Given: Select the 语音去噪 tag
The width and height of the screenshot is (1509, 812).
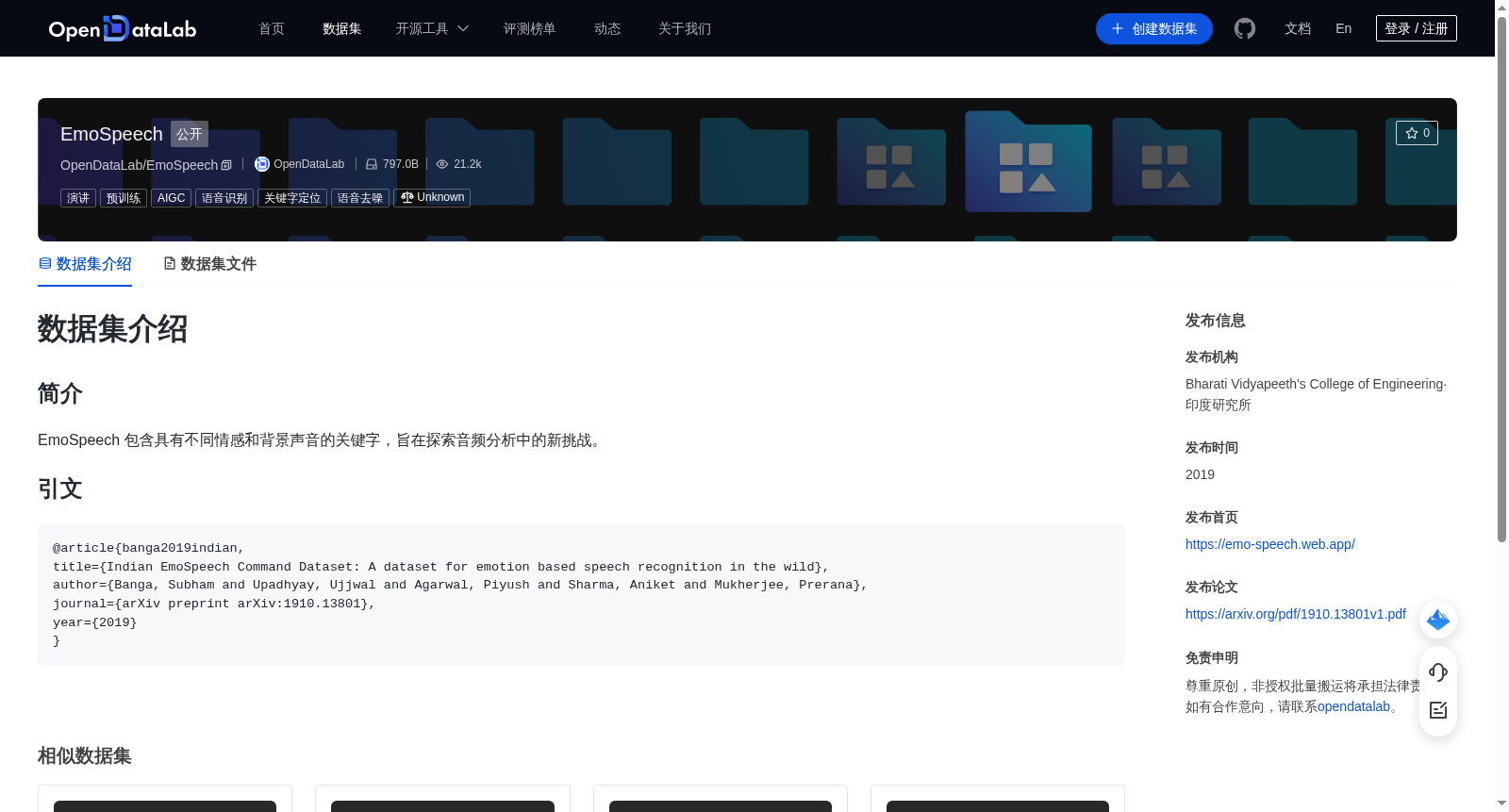Looking at the screenshot, I should [360, 198].
